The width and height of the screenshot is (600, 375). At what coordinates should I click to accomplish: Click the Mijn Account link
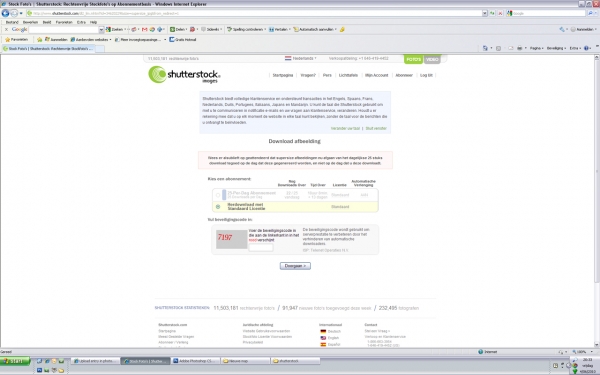[376, 75]
